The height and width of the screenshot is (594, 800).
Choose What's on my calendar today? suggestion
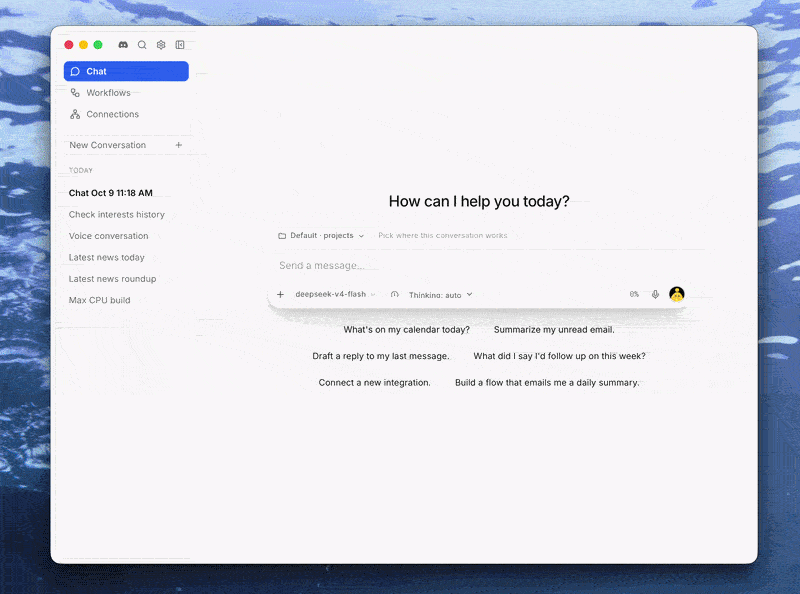tap(407, 330)
